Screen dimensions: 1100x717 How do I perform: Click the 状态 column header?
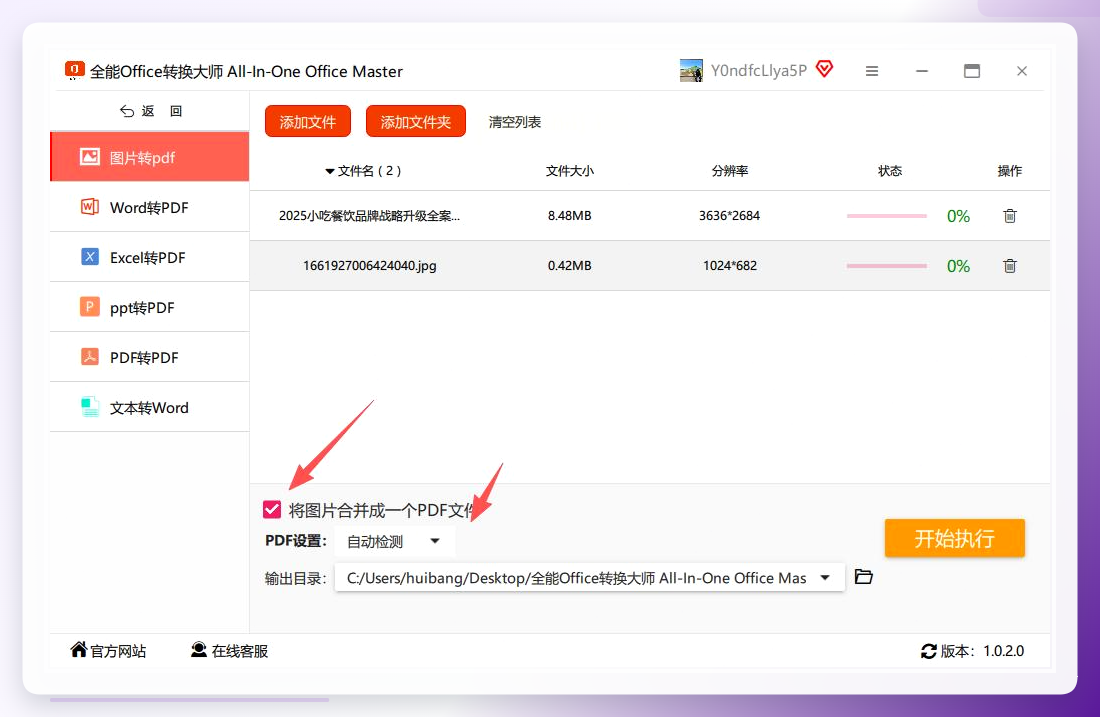890,170
